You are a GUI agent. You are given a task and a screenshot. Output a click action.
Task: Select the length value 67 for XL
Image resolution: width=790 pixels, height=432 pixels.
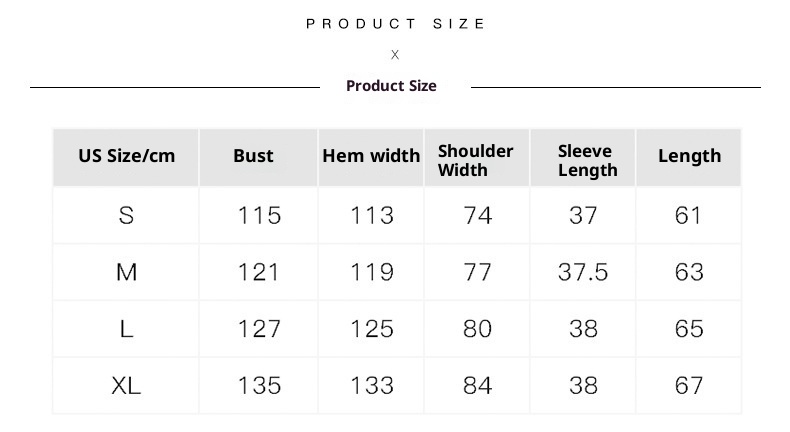point(689,385)
